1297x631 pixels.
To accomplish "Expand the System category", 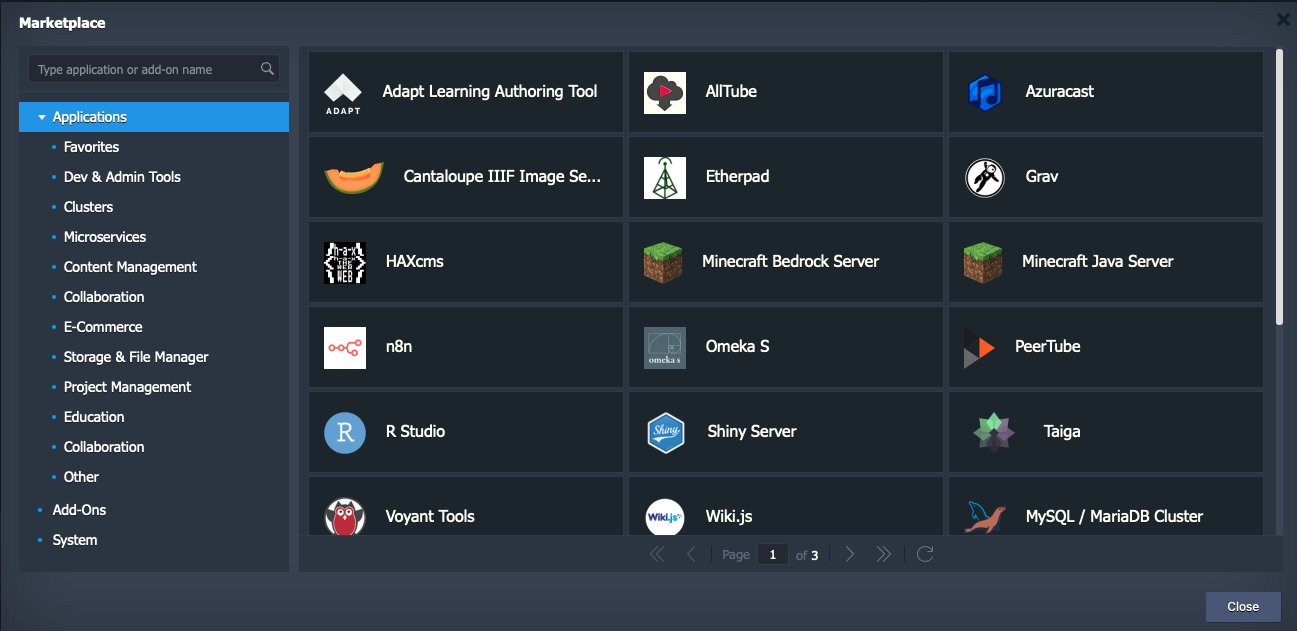I will coord(75,540).
